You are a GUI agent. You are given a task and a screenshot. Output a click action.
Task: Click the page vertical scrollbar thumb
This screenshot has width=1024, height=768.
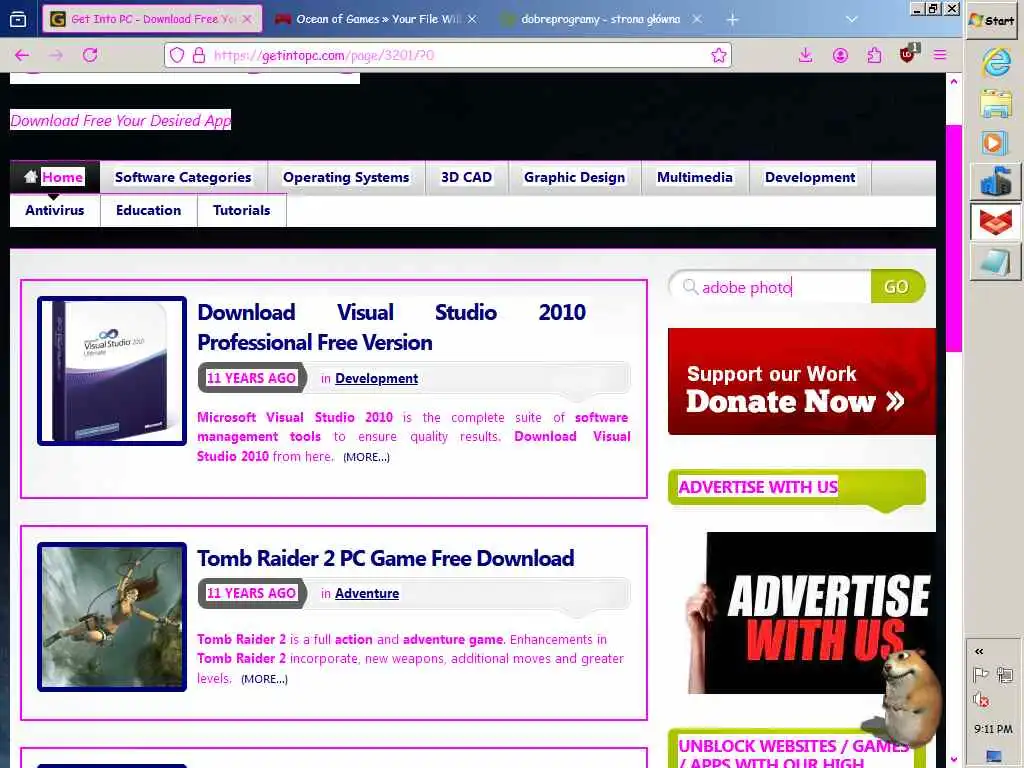pos(953,238)
